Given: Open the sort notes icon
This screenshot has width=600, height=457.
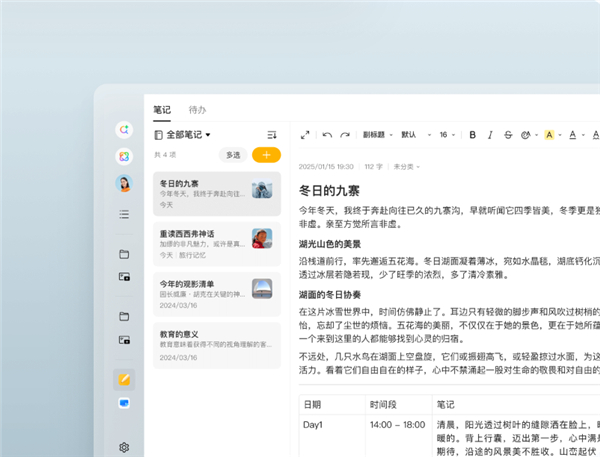Looking at the screenshot, I should (x=272, y=135).
